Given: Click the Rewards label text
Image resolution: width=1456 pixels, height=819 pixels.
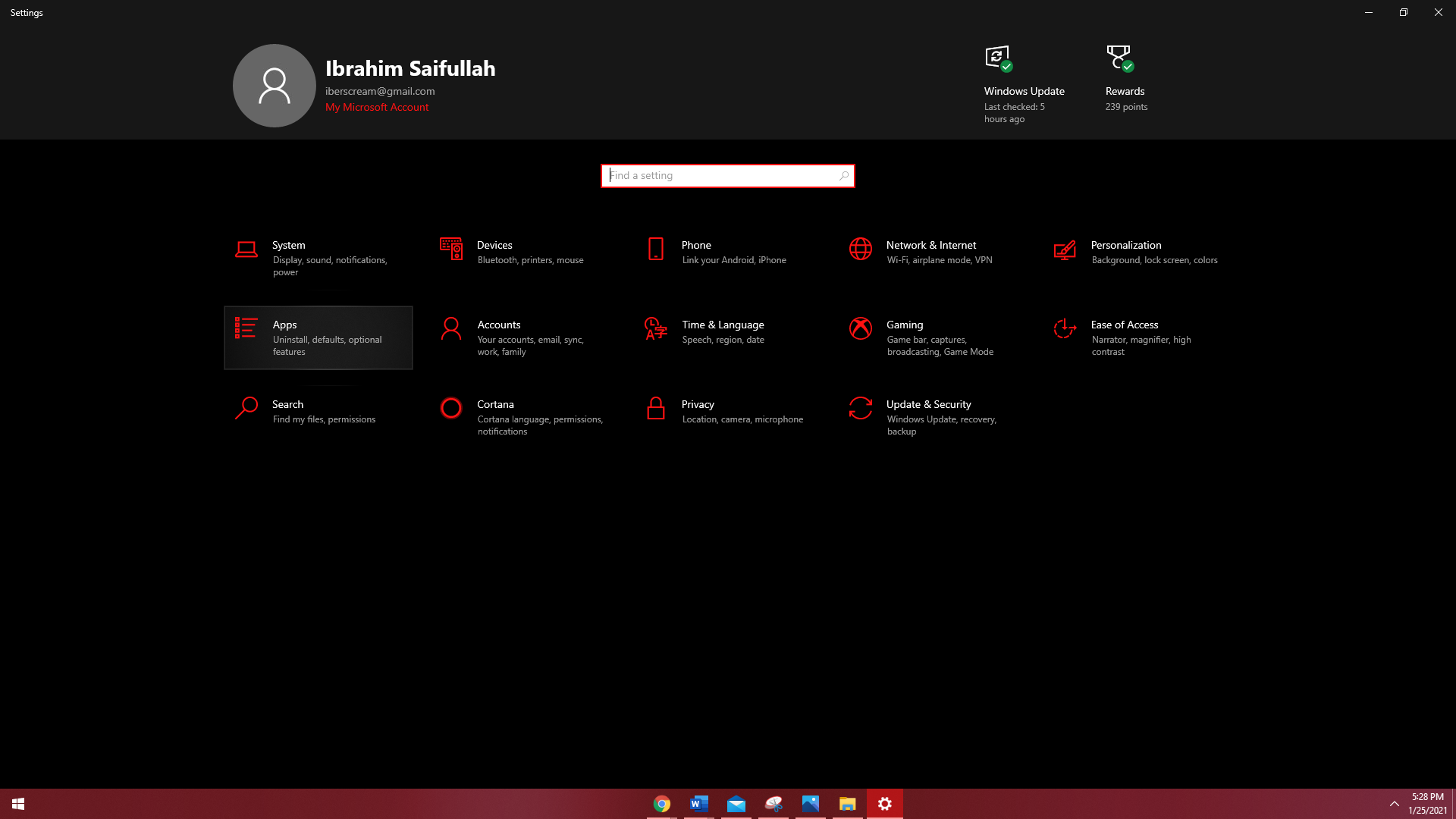Looking at the screenshot, I should [x=1125, y=91].
